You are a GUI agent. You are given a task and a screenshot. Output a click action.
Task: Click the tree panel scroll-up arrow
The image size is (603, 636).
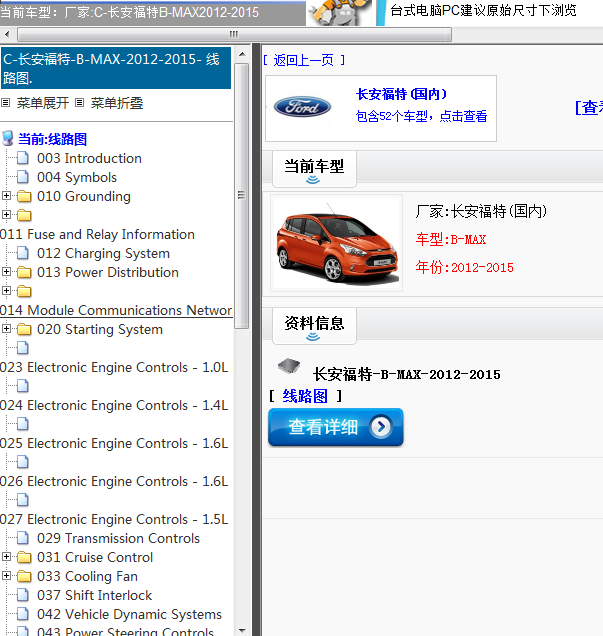tap(242, 54)
